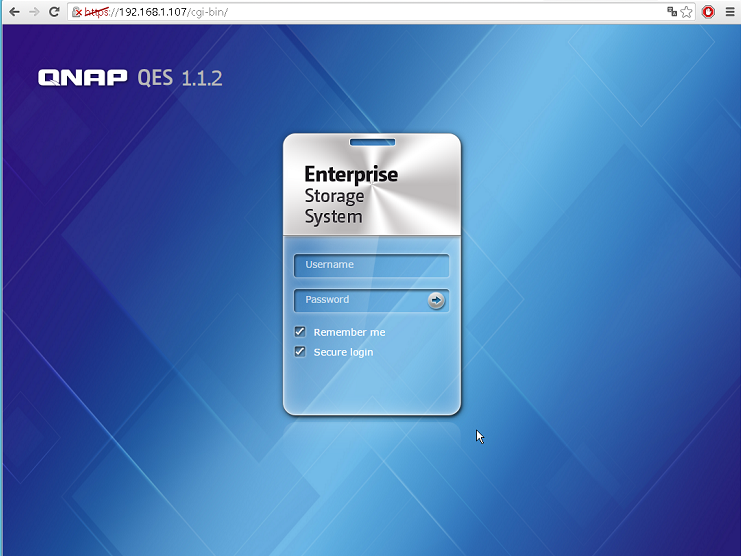Click the URL in the address bar

pyautogui.click(x=170, y=12)
